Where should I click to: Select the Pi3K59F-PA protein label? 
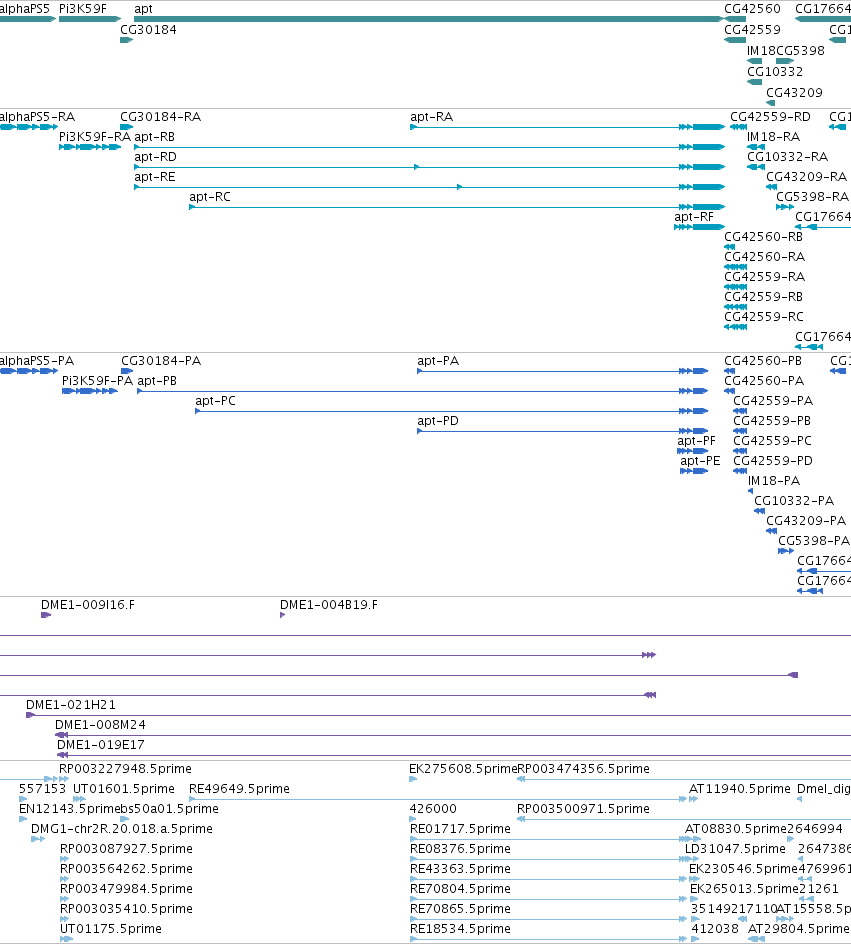97,380
